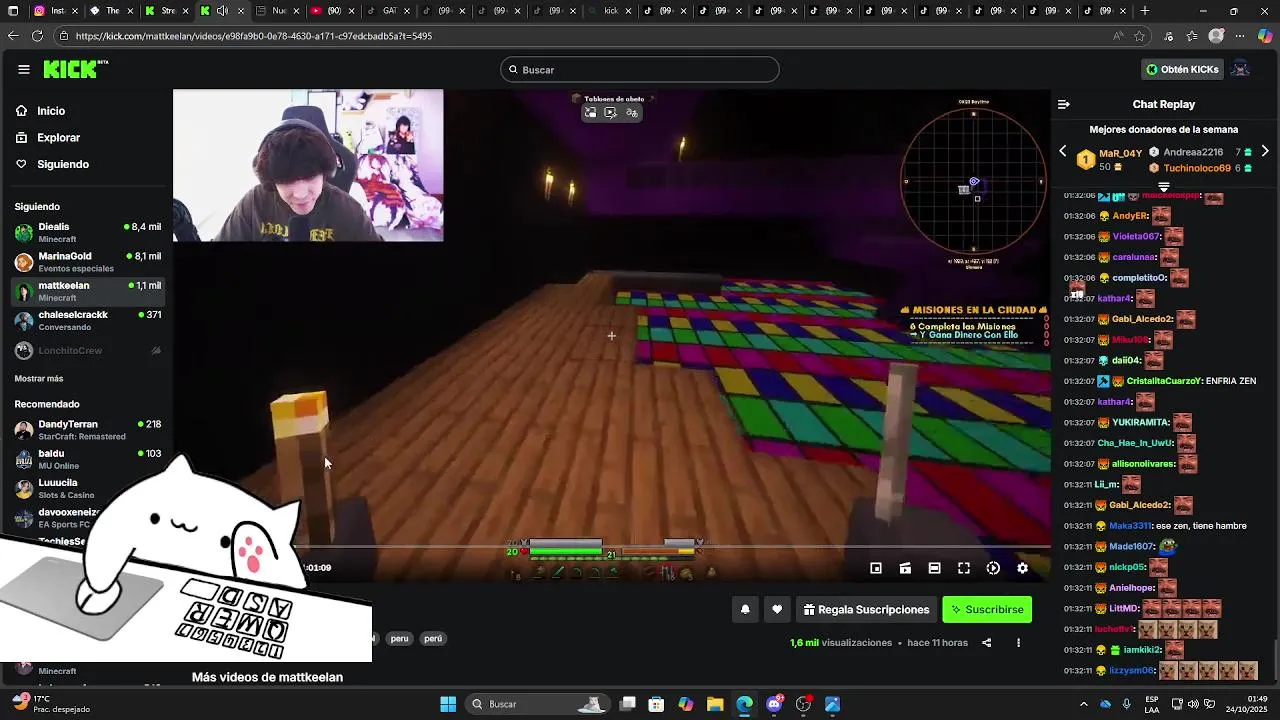This screenshot has width=1280, height=720.
Task: Open the MarinaGold channel
Action: pyautogui.click(x=88, y=262)
